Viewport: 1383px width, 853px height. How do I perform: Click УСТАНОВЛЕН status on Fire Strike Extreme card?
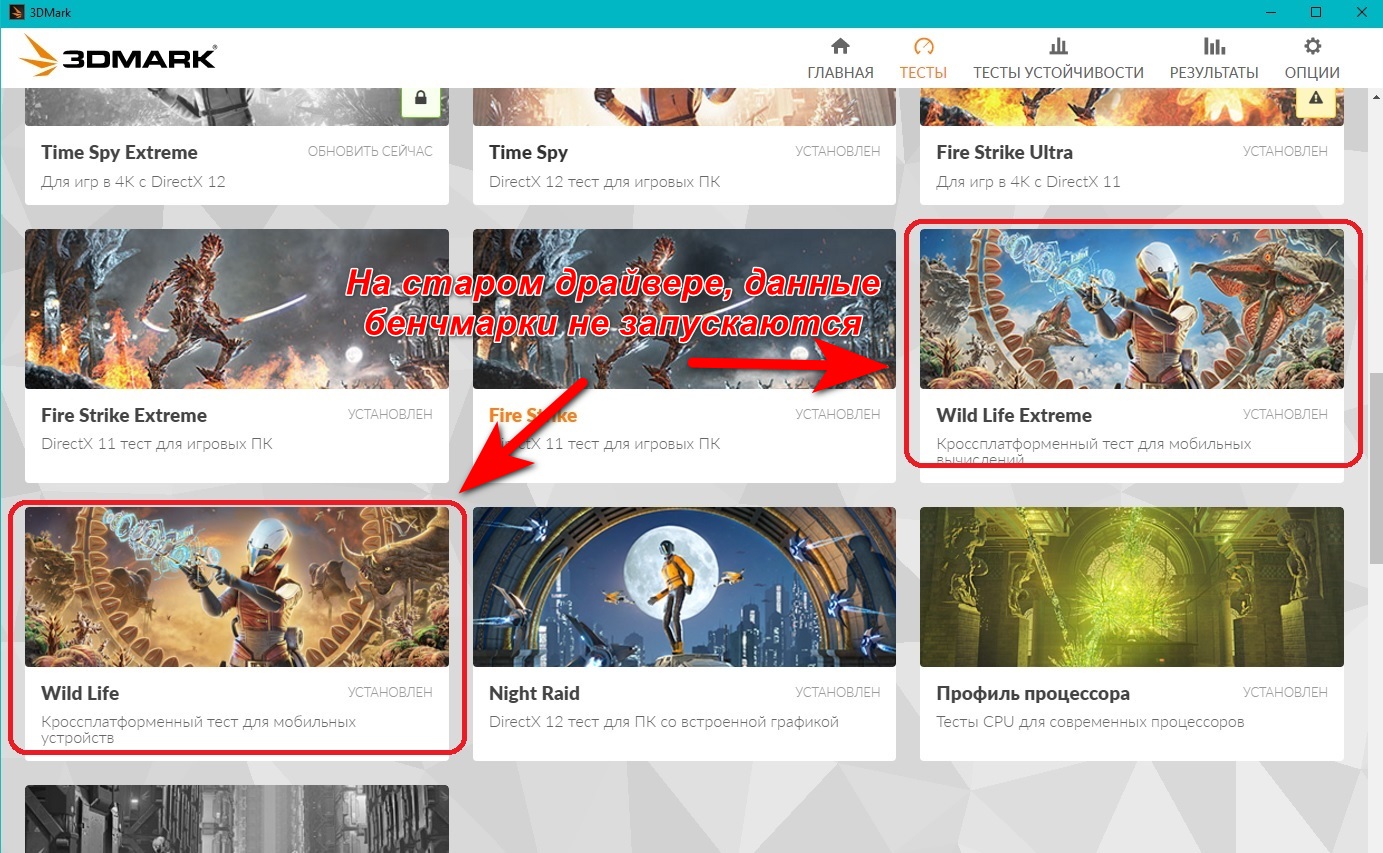(390, 414)
